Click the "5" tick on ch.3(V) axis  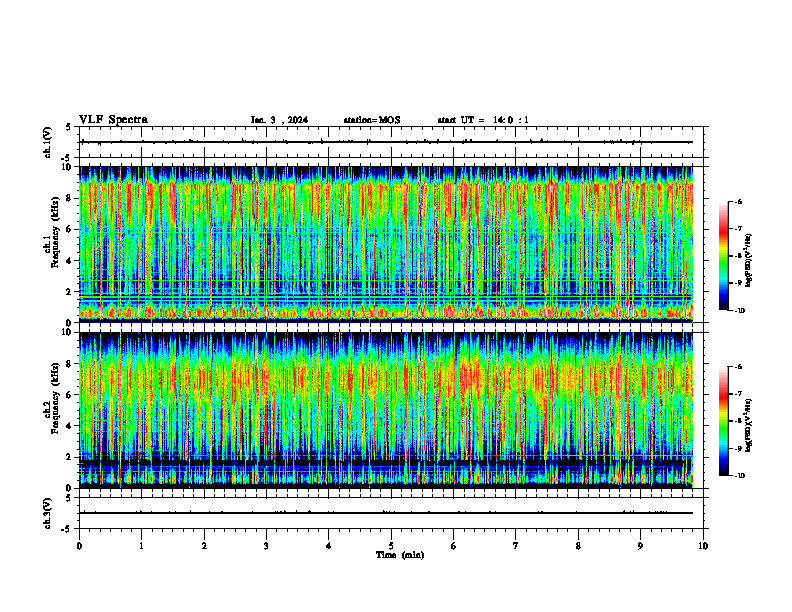69,498
